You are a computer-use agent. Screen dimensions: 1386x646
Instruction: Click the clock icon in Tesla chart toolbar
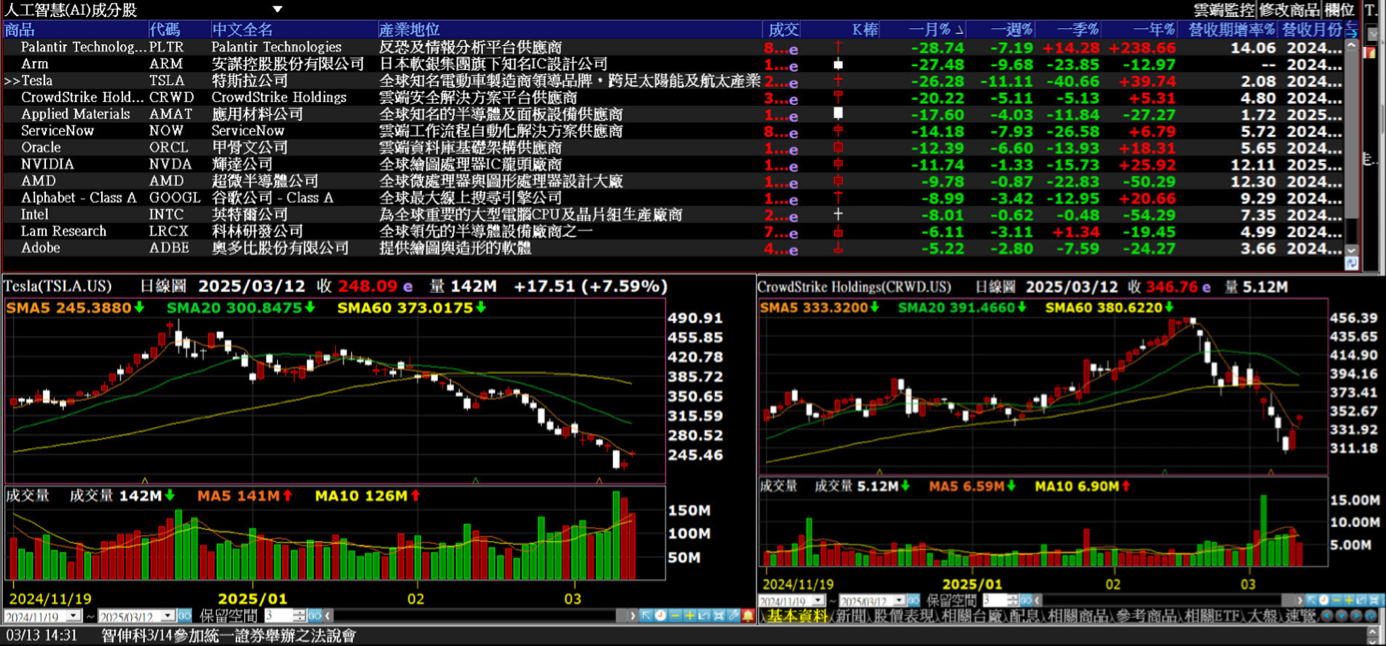660,615
